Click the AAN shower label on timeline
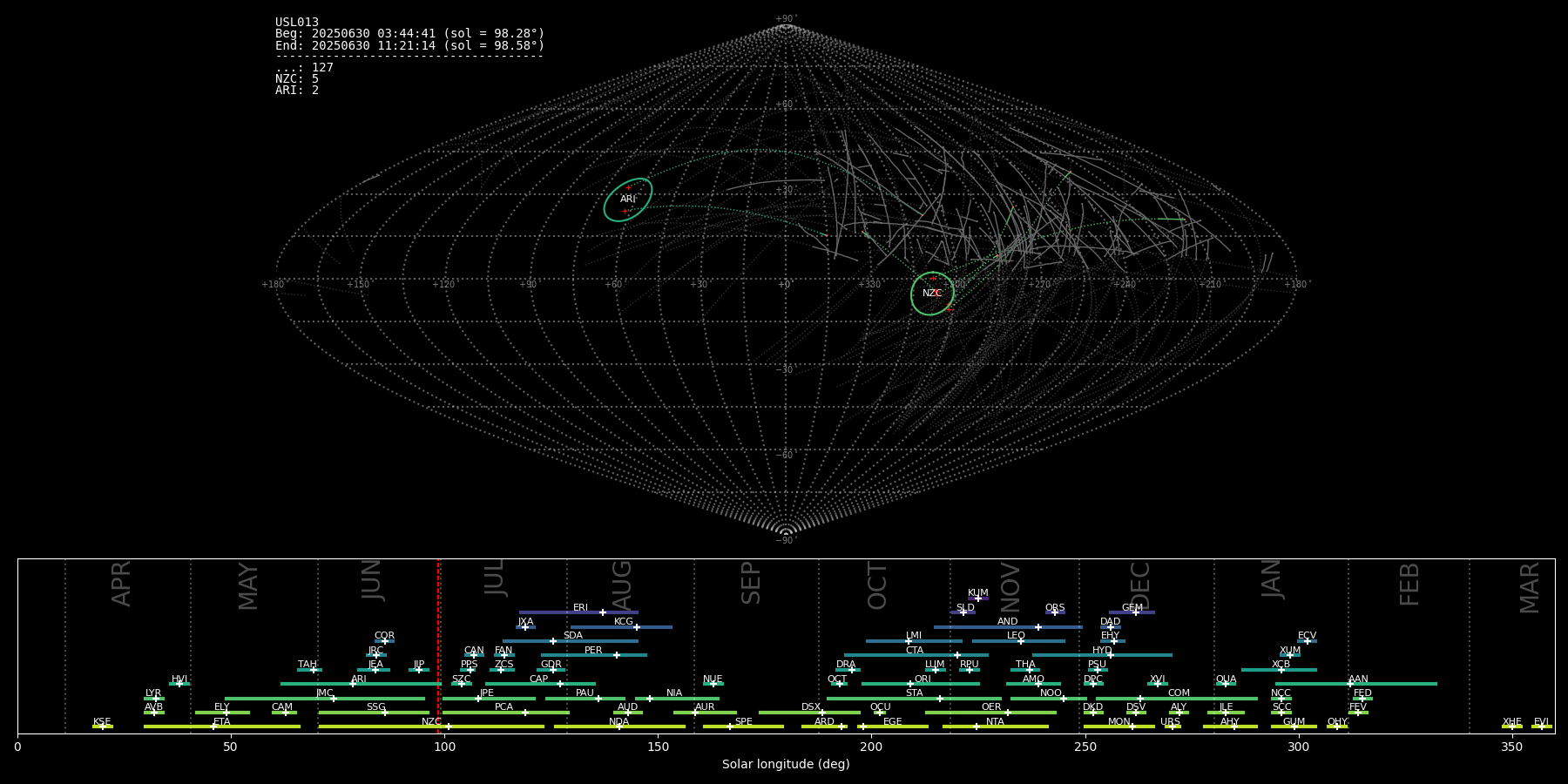 point(1358,679)
